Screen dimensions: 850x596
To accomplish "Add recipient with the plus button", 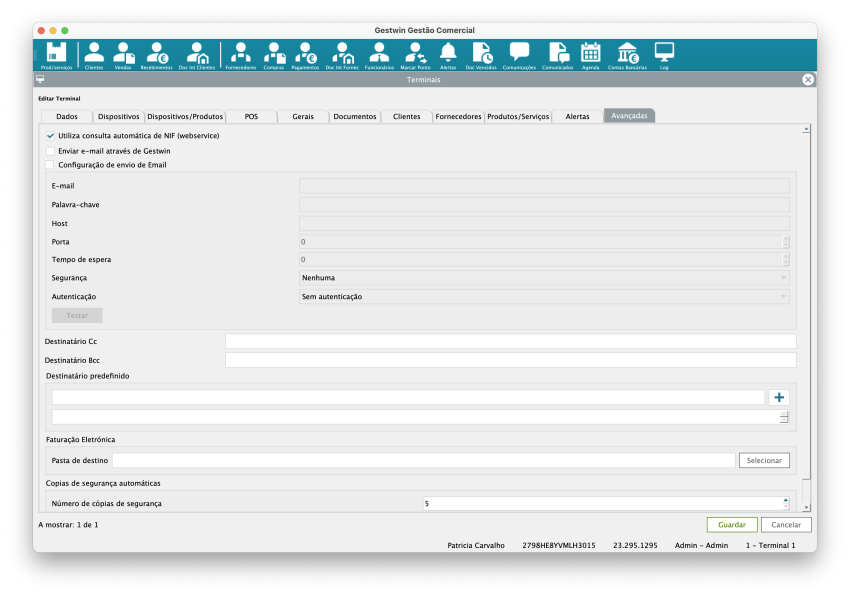I will pos(779,397).
